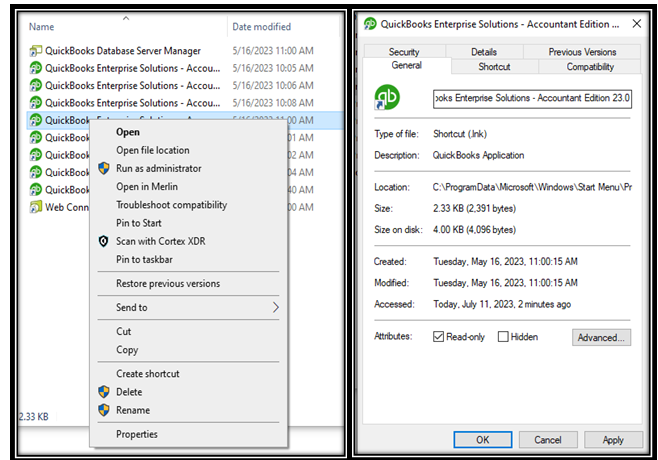The height and width of the screenshot is (460, 658).
Task: Click the QuickBooks Database Server Manager icon
Action: click(36, 51)
